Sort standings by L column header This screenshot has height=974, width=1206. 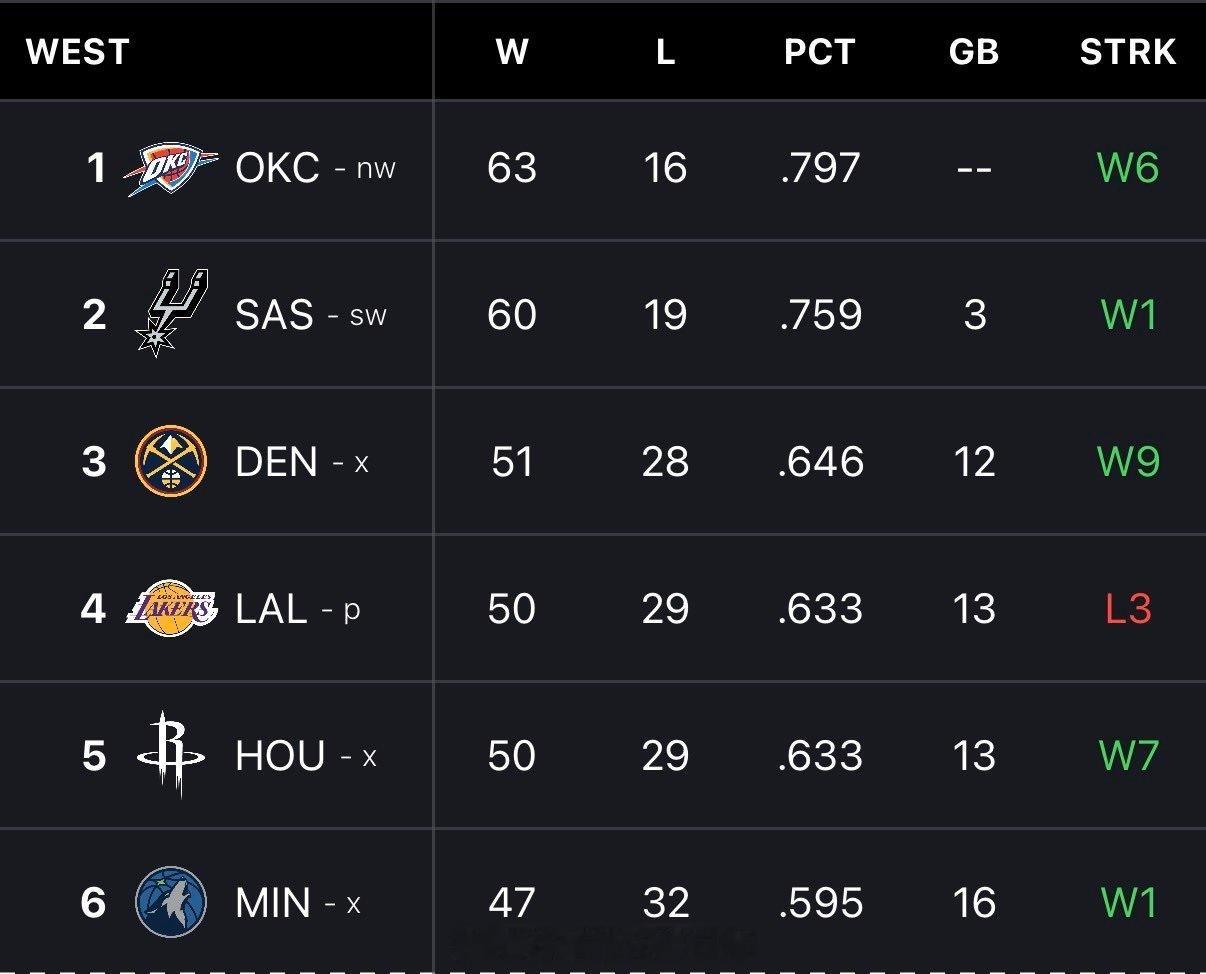tap(665, 51)
